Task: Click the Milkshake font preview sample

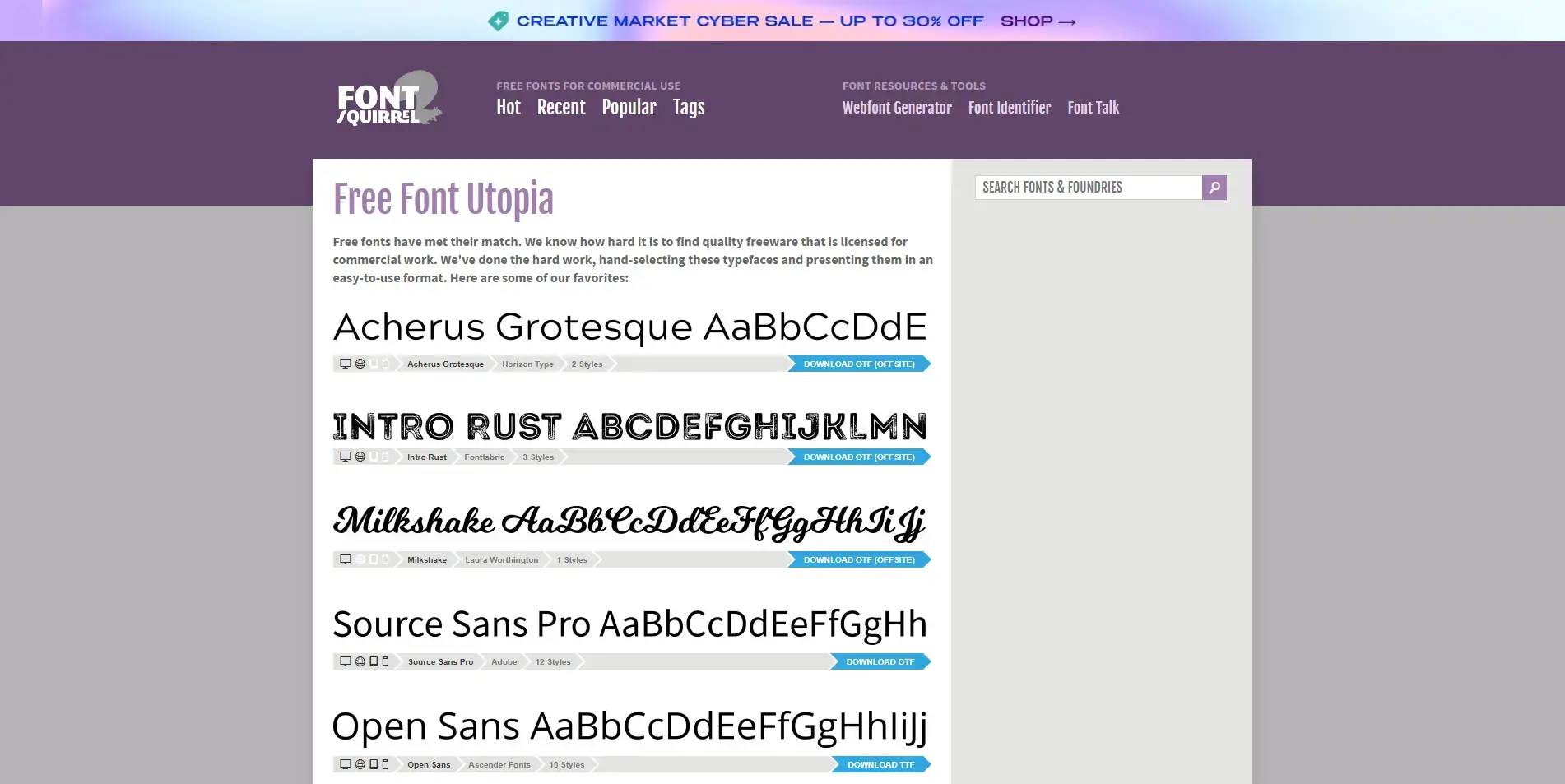Action: [630, 522]
